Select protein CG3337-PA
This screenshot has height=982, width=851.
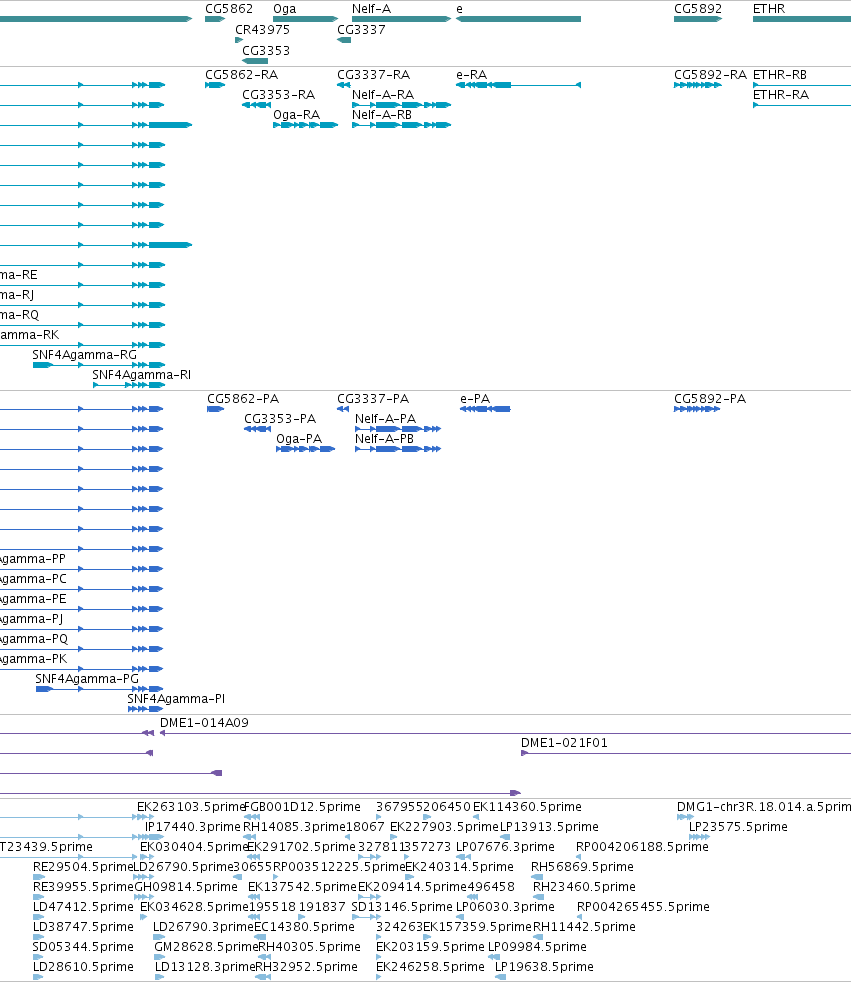373,399
